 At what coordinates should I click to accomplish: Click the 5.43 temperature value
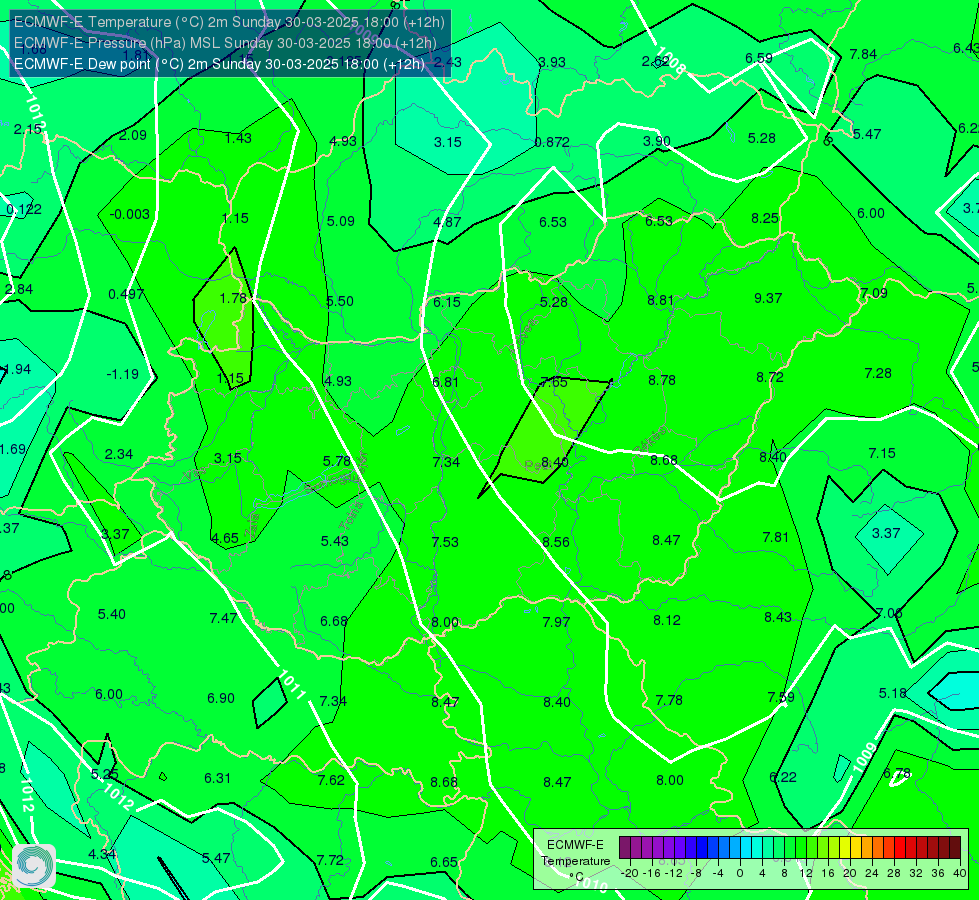tap(335, 541)
